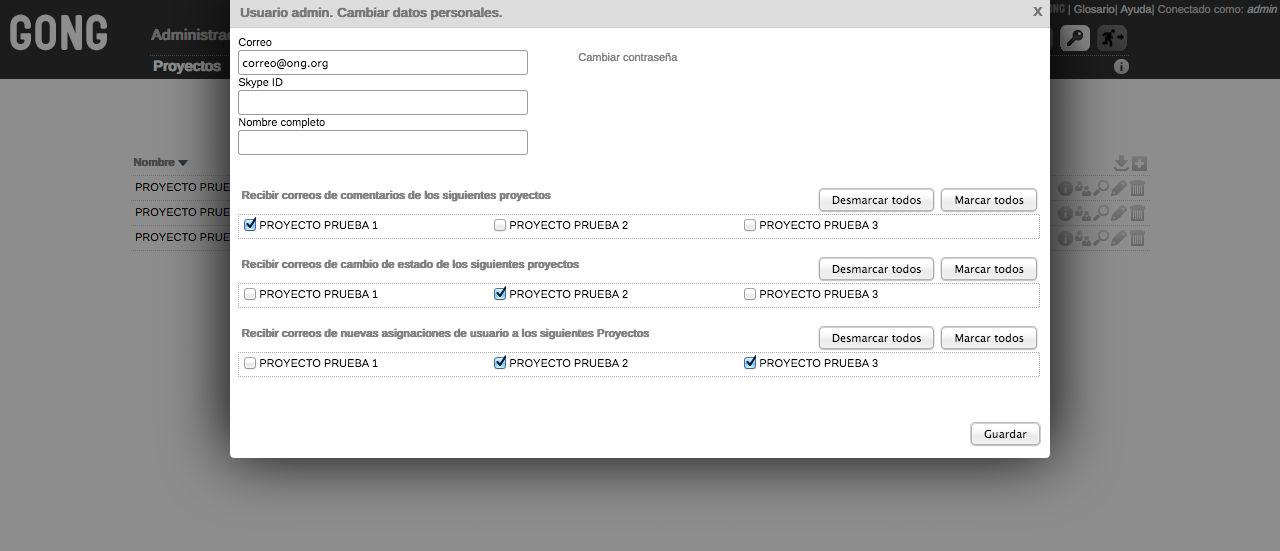Viewport: 1280px width, 551px height.
Task: Click the key icon in the header
Action: (1075, 38)
